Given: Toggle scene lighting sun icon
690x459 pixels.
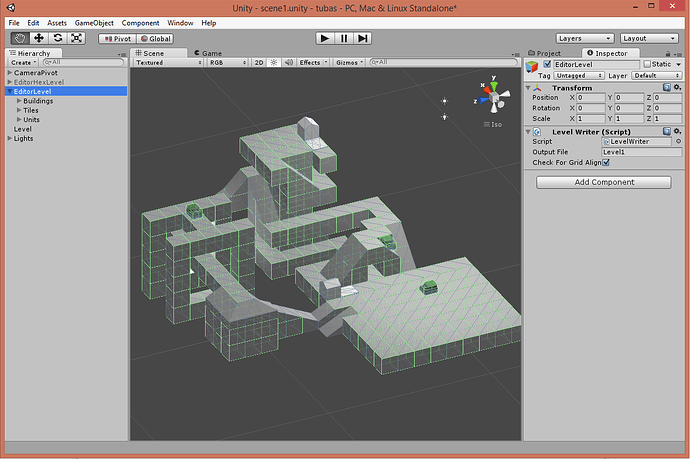Looking at the screenshot, I should [273, 62].
